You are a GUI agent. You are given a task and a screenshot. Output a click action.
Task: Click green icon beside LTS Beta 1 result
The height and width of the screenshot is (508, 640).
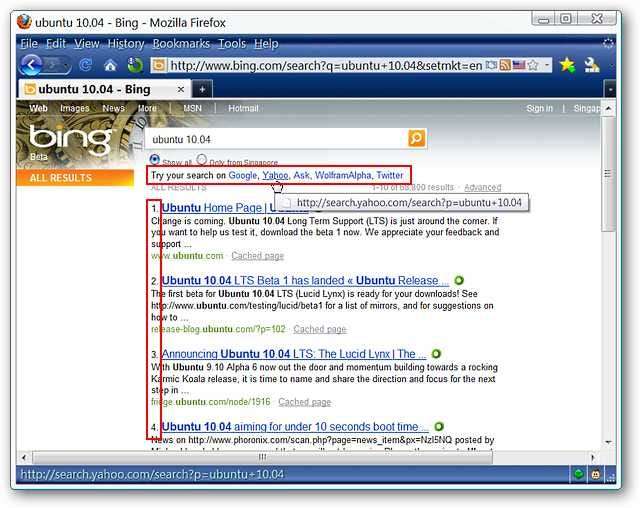coord(458,281)
